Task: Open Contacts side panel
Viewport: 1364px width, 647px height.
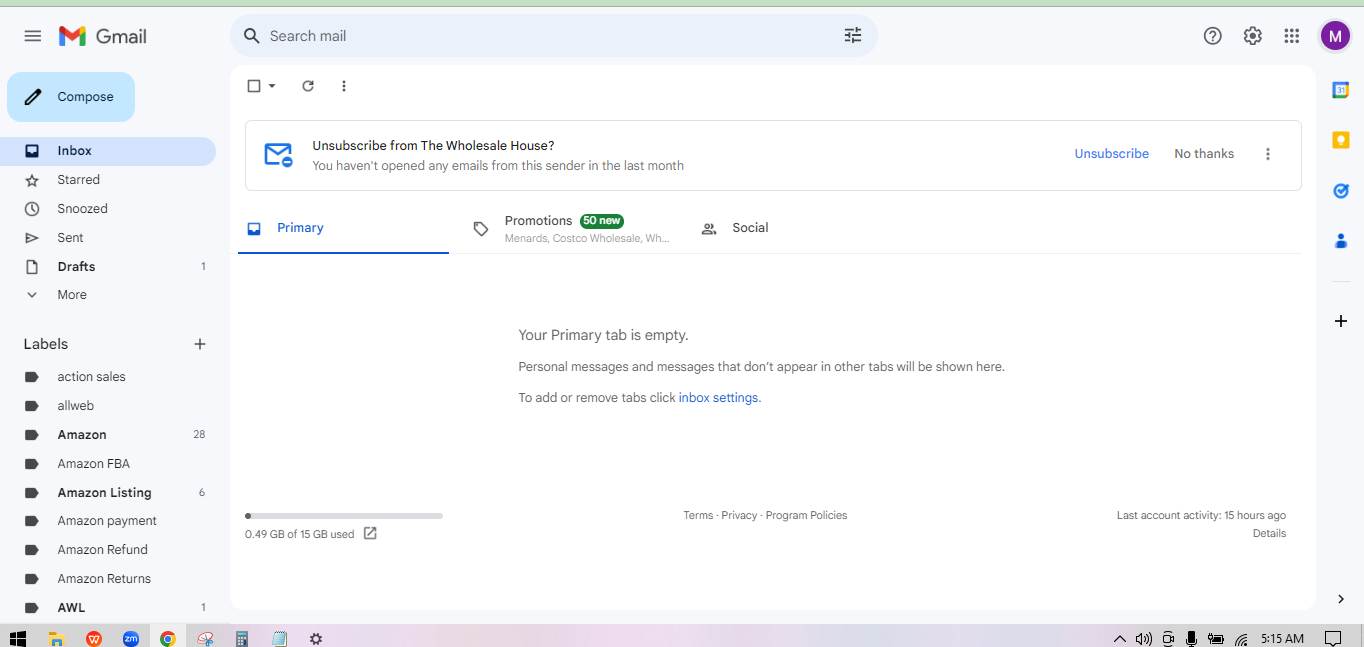Action: click(x=1341, y=240)
